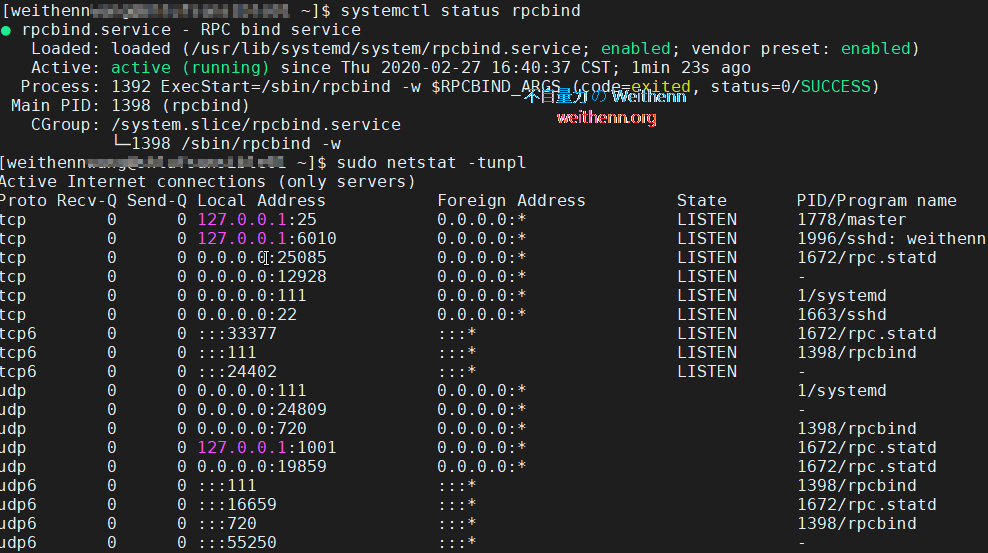The height and width of the screenshot is (553, 988).
Task: Click program name '1663/sshd'
Action: 842,314
